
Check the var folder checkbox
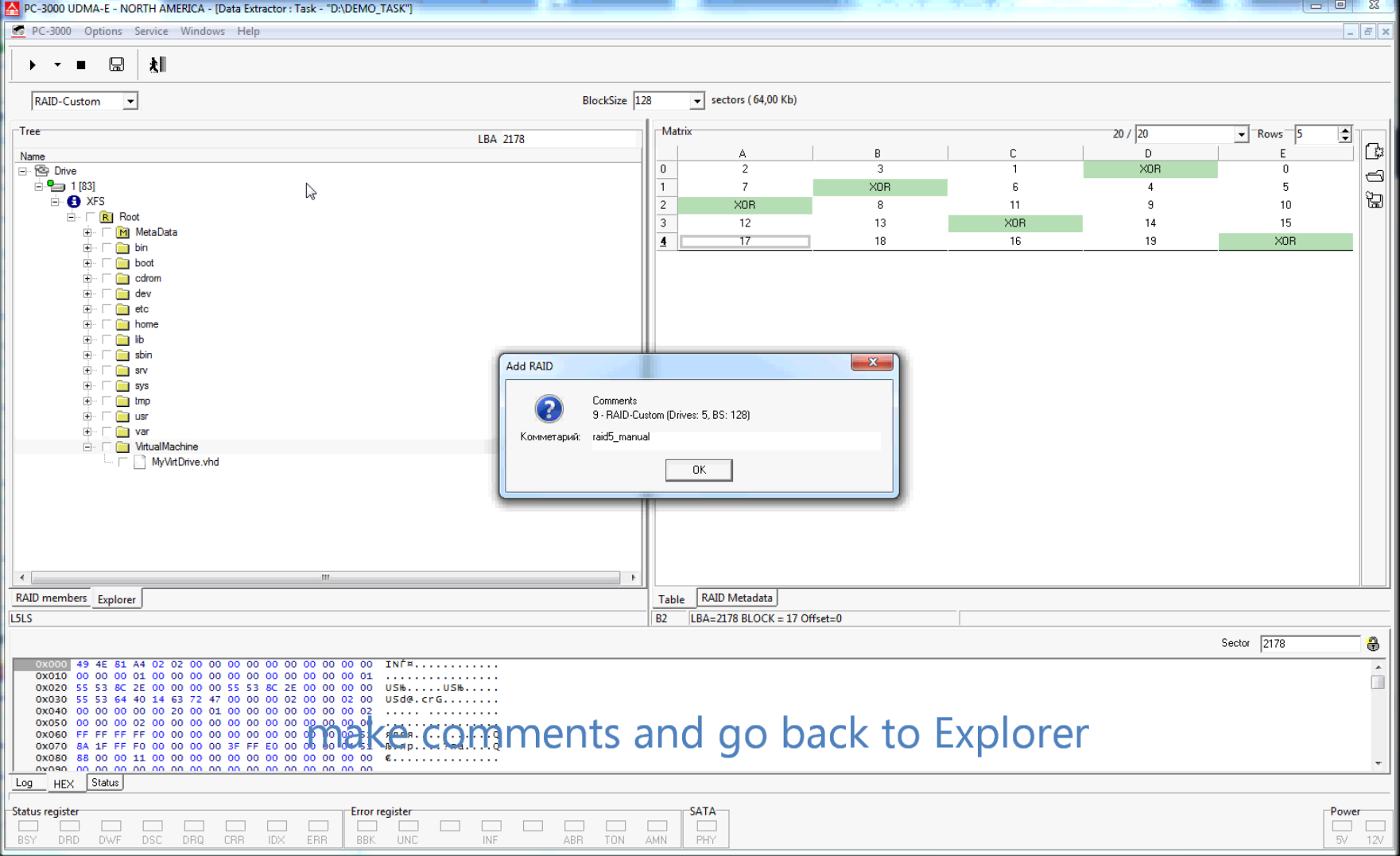pos(107,432)
